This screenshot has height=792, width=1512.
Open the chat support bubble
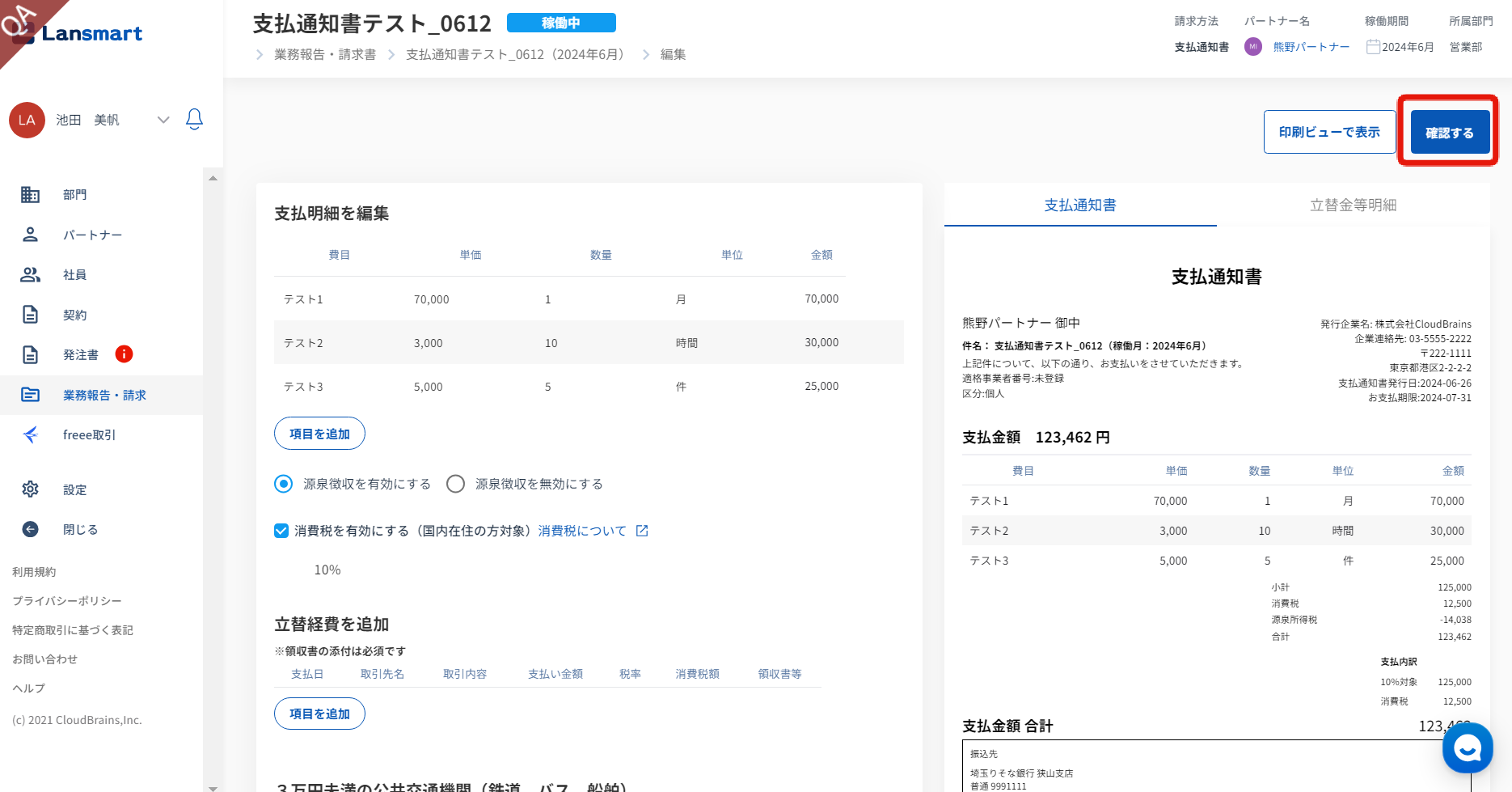coord(1467,748)
